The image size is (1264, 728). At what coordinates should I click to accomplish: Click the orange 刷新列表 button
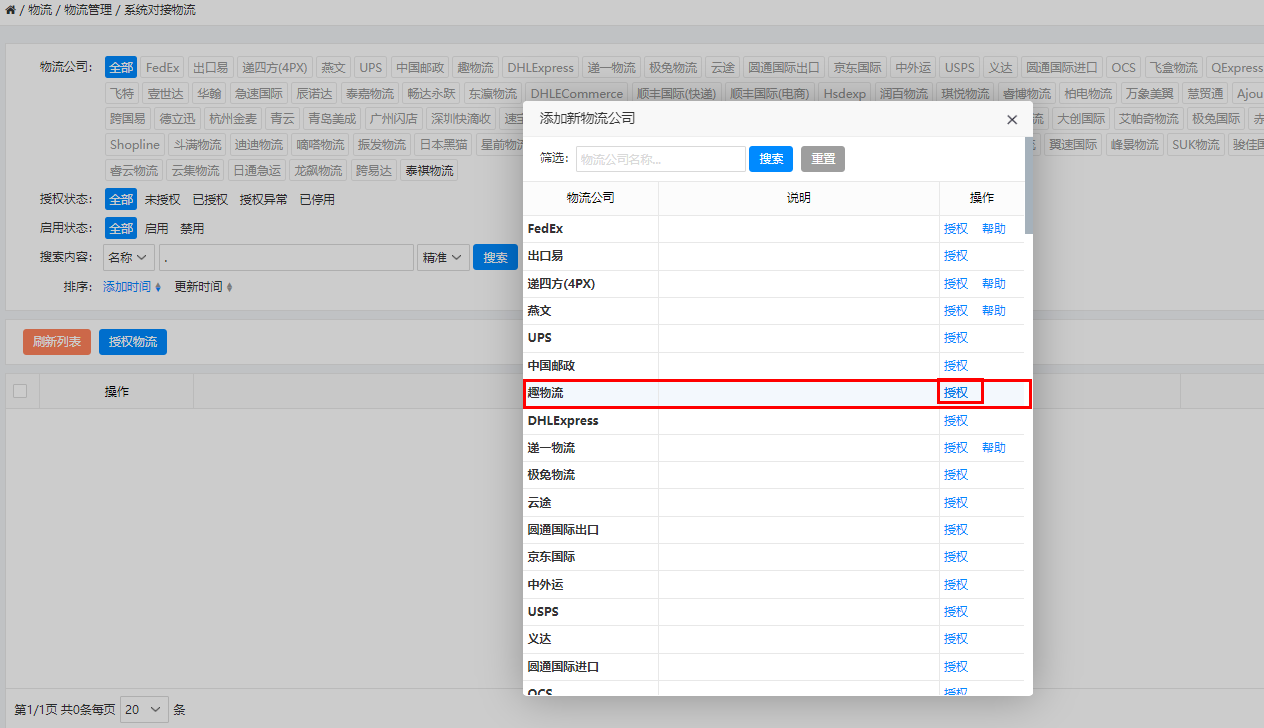pos(57,342)
